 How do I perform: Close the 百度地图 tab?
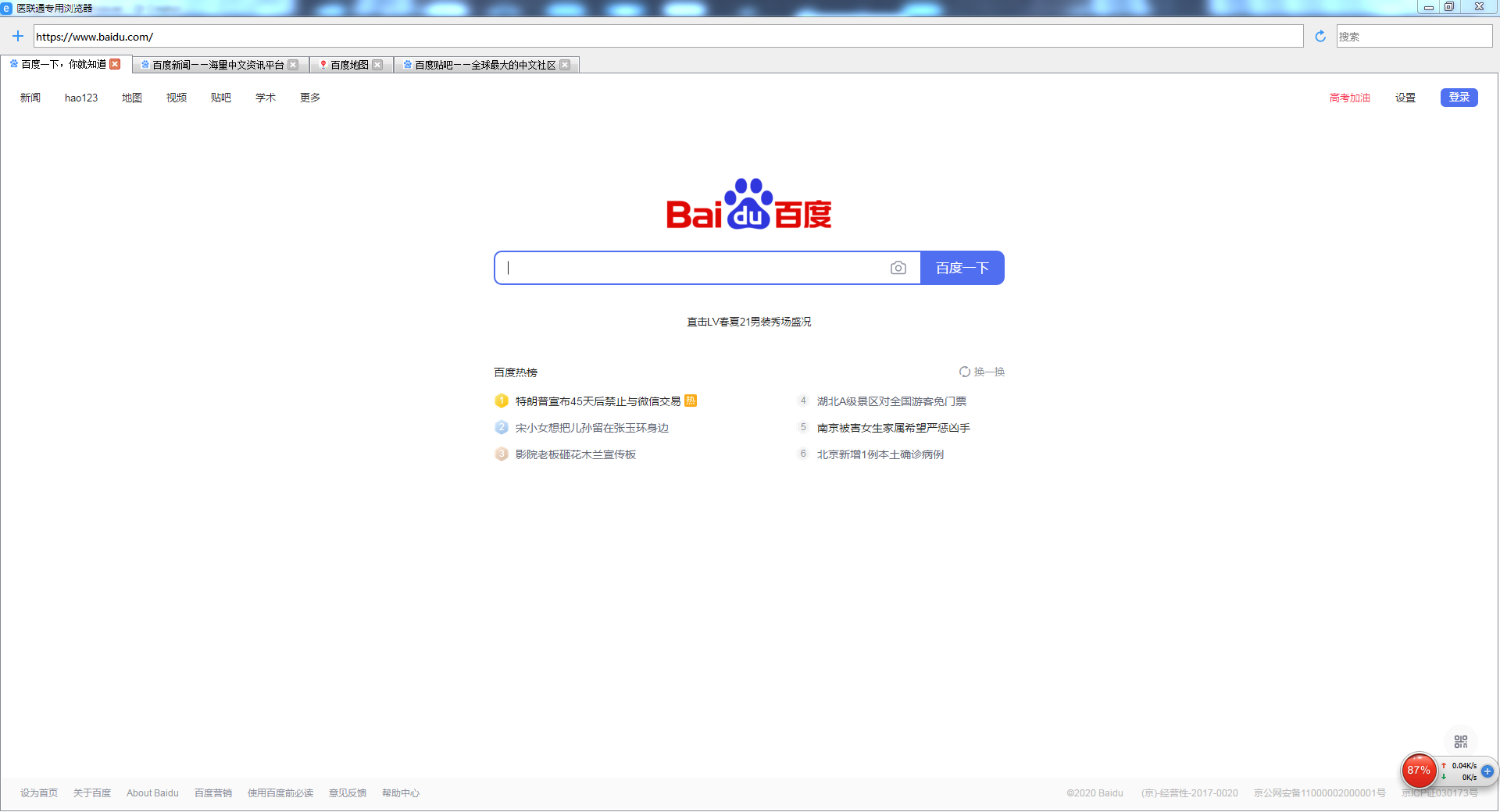377,65
